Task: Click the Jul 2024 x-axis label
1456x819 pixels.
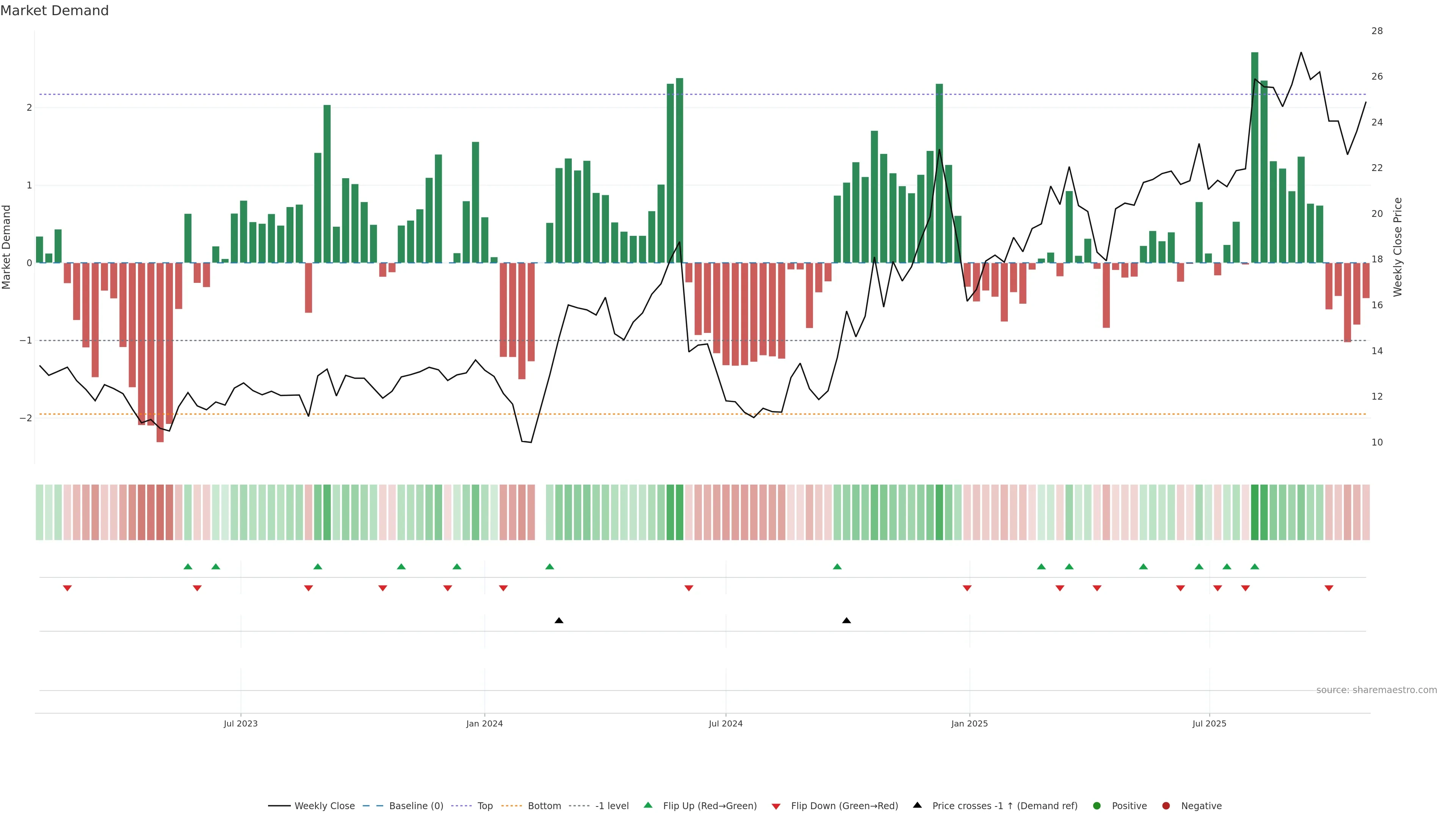Action: (726, 723)
